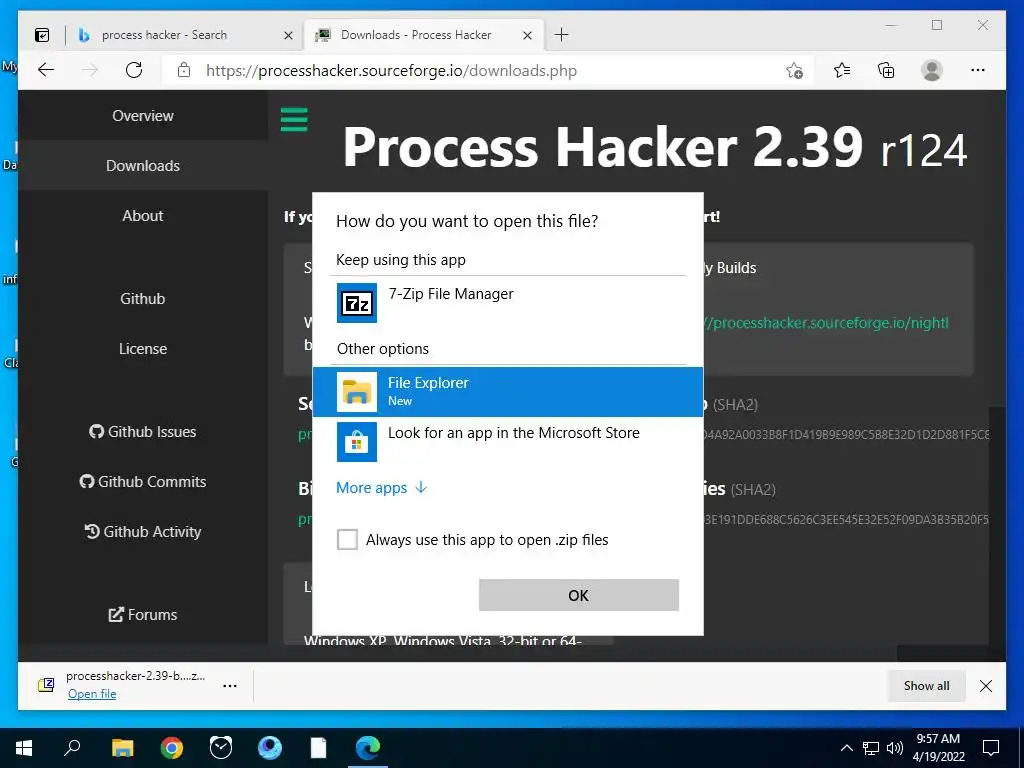Toggle the green hamburger menu icon

click(x=294, y=120)
